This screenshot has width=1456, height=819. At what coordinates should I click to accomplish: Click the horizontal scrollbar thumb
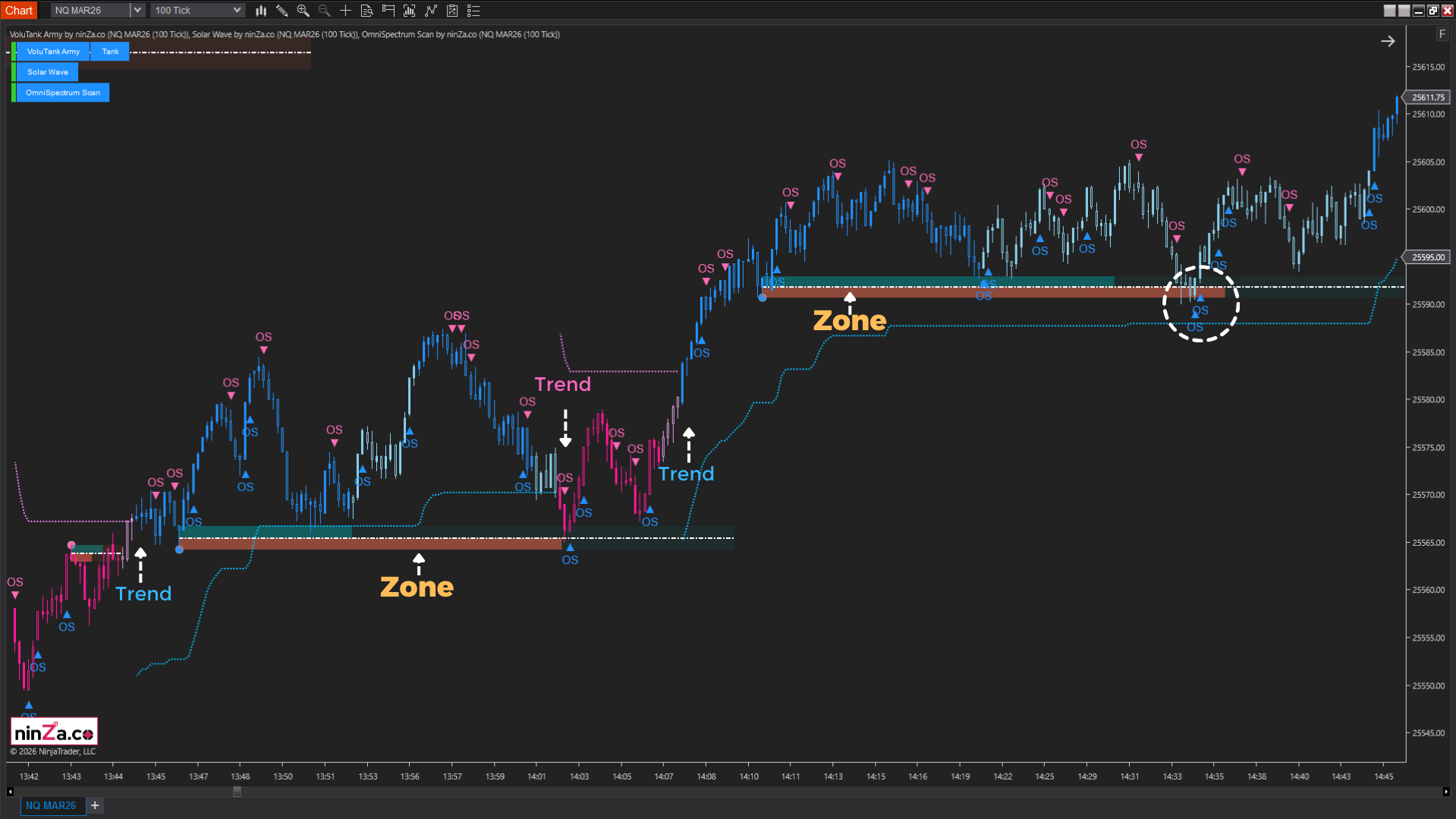(237, 792)
